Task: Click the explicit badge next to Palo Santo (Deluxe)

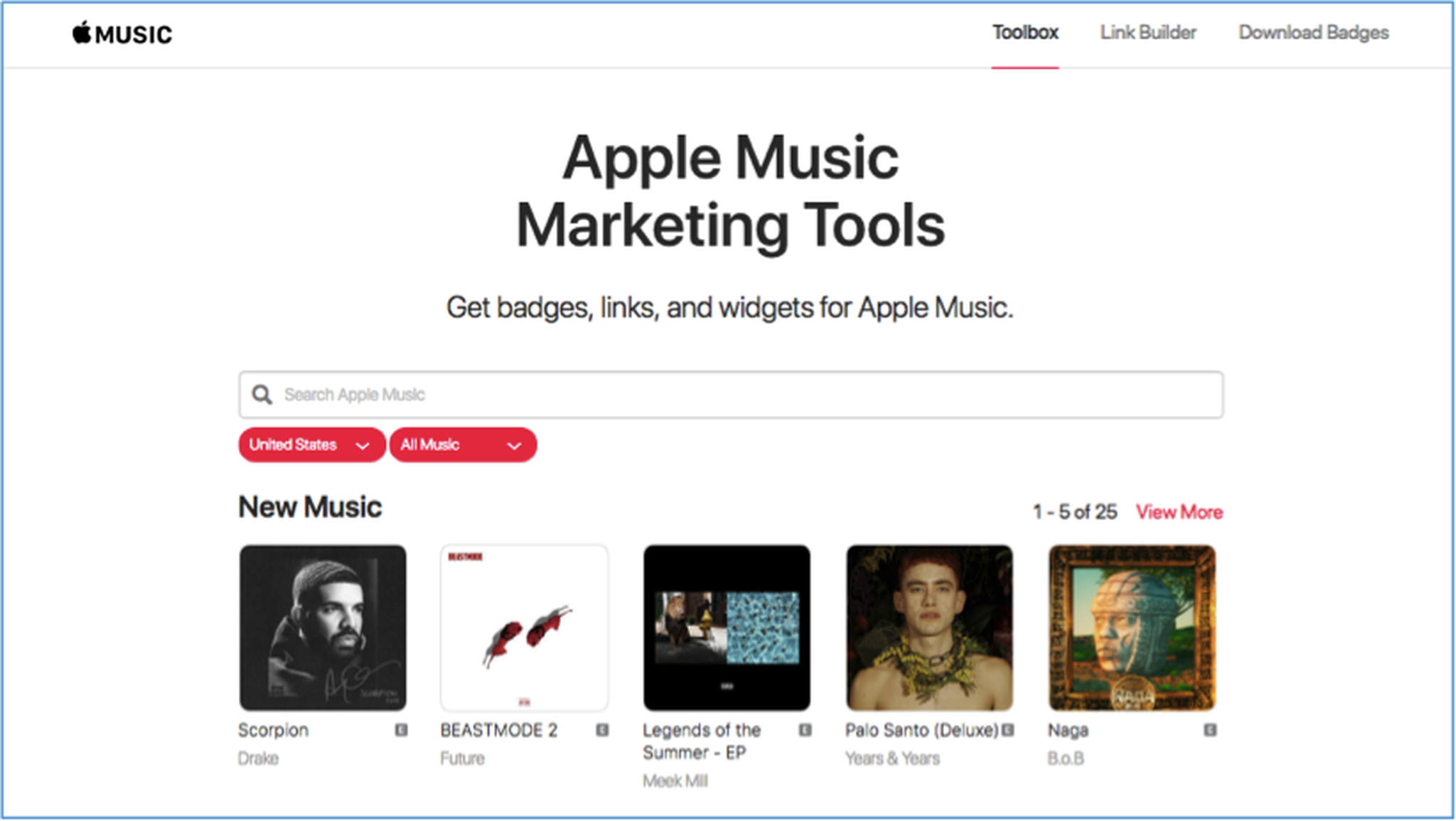Action: (x=1007, y=729)
